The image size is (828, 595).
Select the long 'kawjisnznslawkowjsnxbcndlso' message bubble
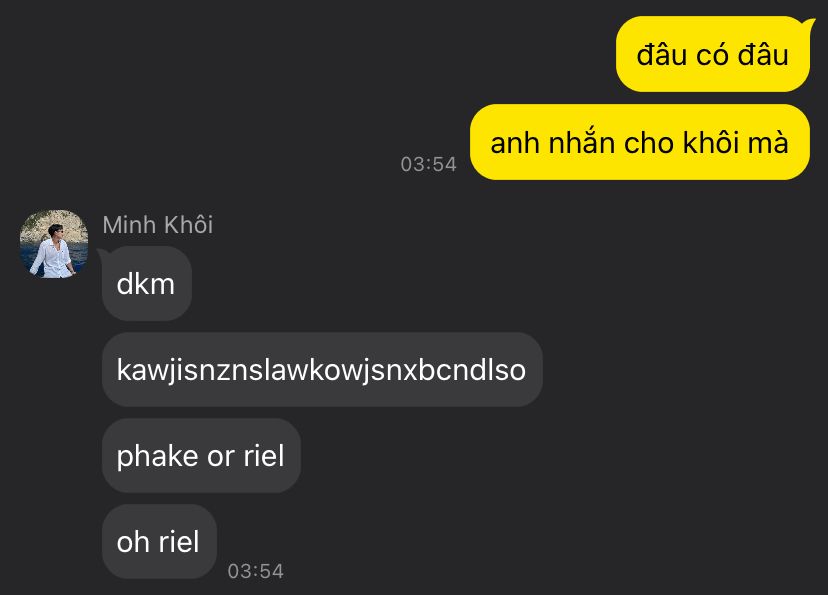322,370
